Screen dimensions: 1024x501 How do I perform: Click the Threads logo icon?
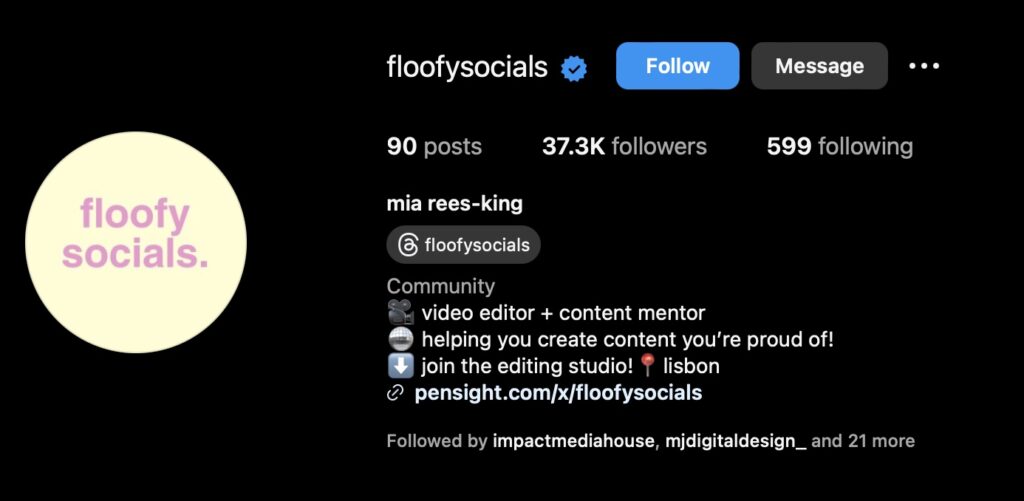408,246
